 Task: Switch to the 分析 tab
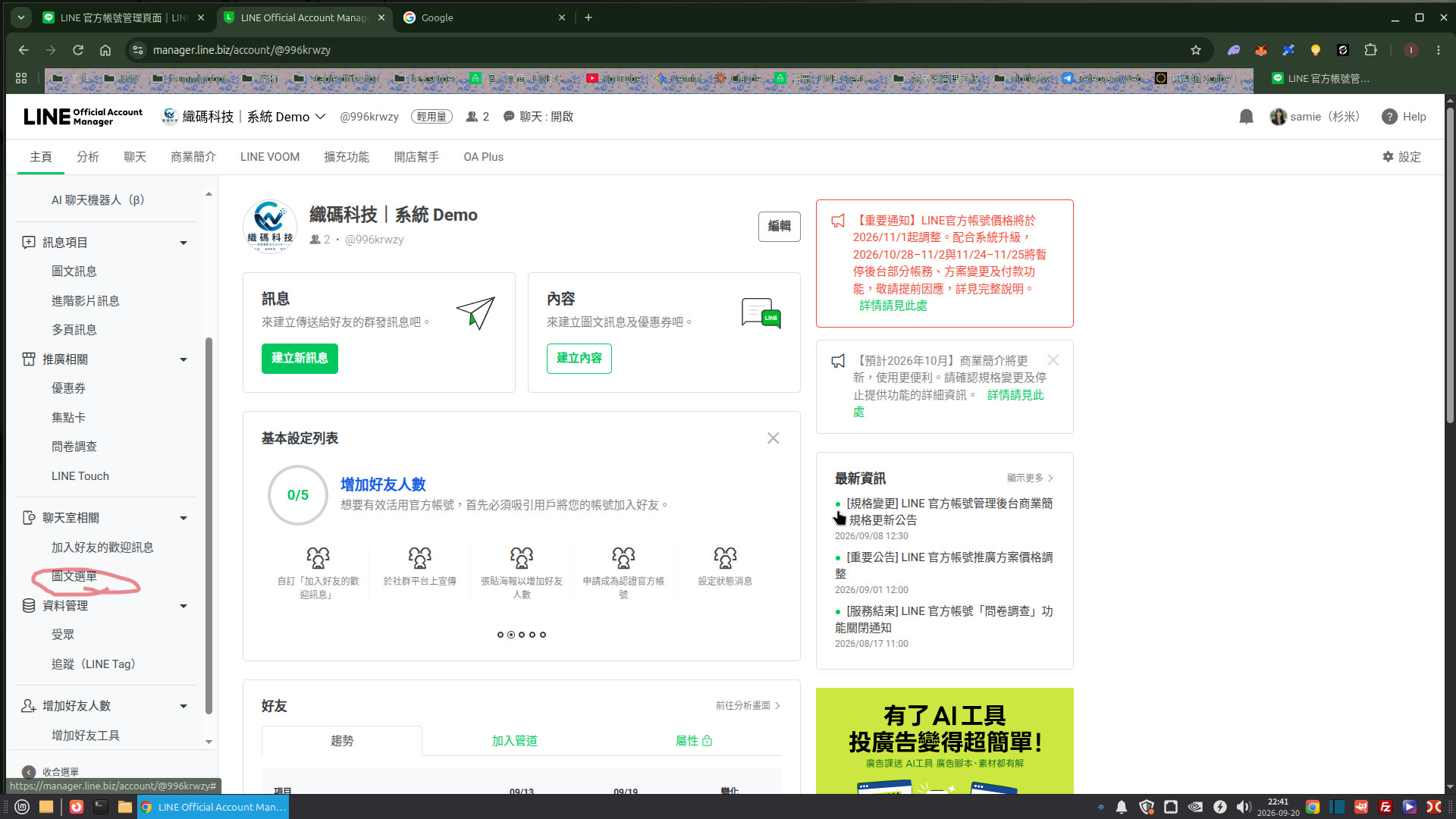pos(88,157)
